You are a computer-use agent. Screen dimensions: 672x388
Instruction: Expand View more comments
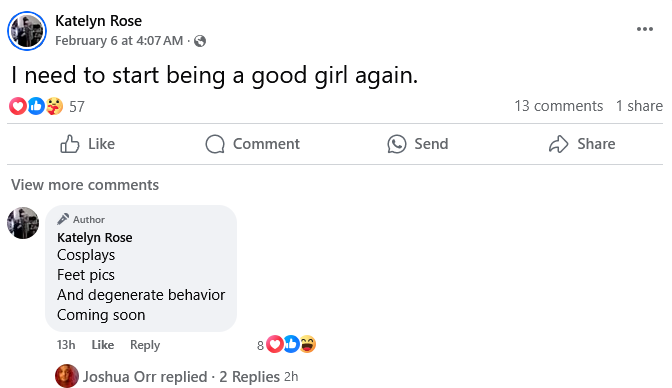coord(85,185)
